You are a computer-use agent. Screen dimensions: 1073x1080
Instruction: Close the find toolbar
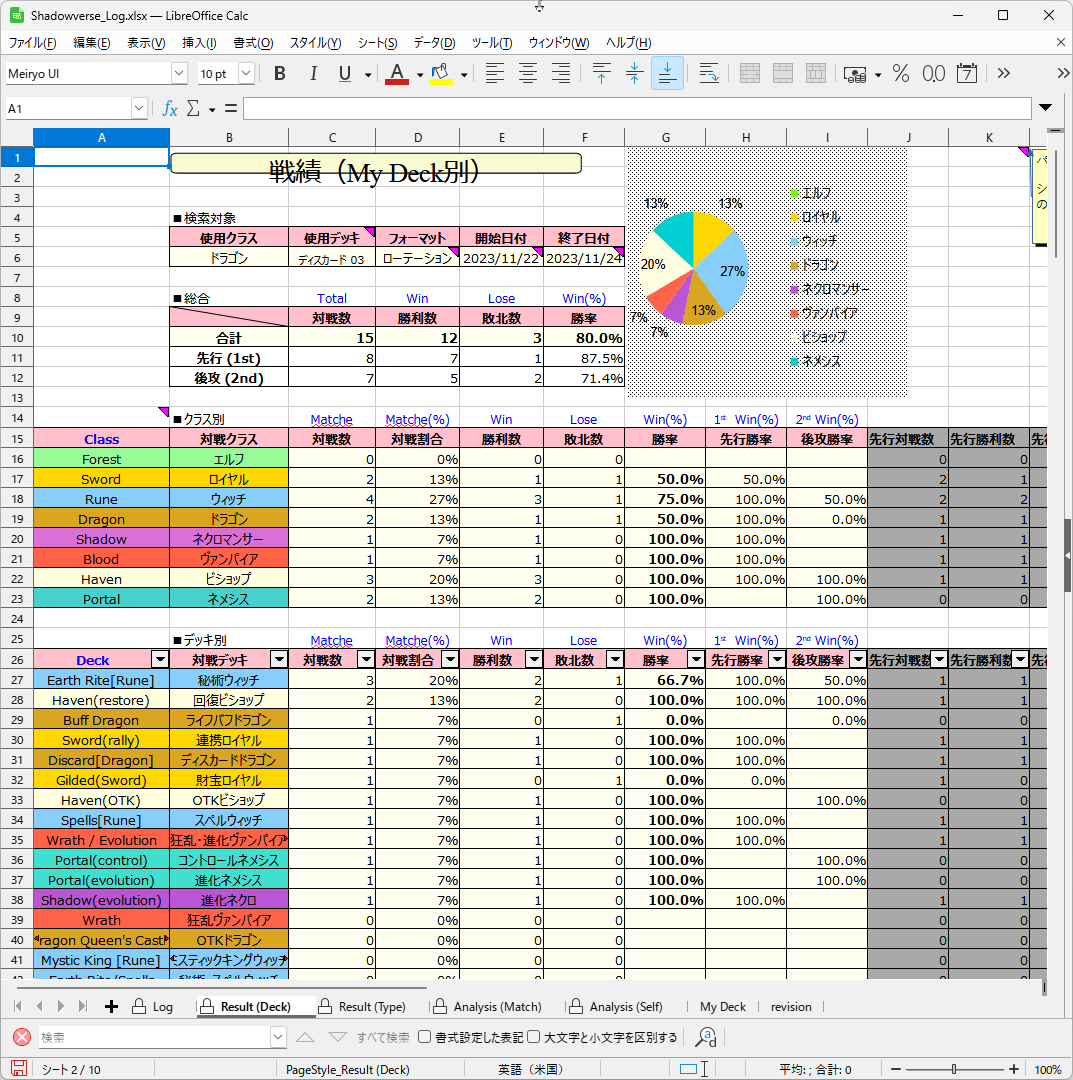22,1037
